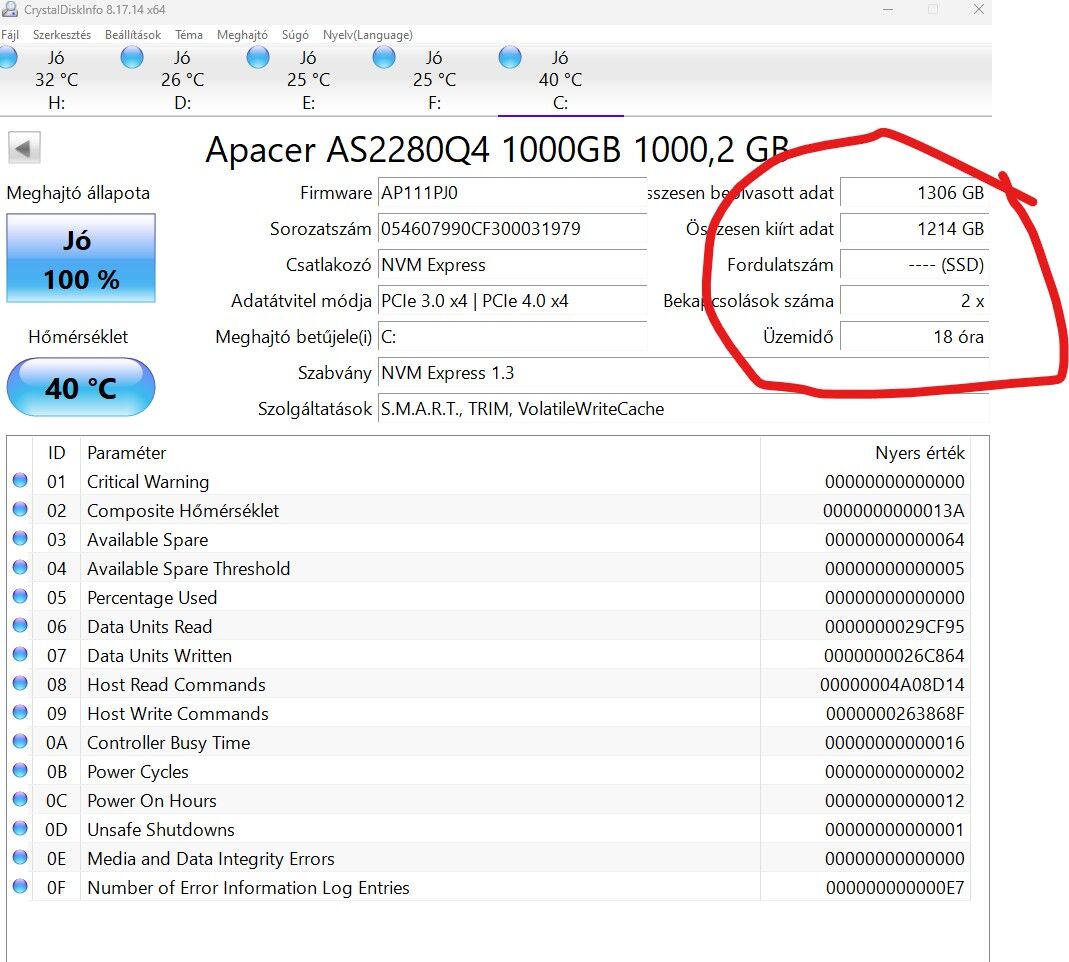Click the status orb for Data Units Written row
1069x962 pixels.
20,654
